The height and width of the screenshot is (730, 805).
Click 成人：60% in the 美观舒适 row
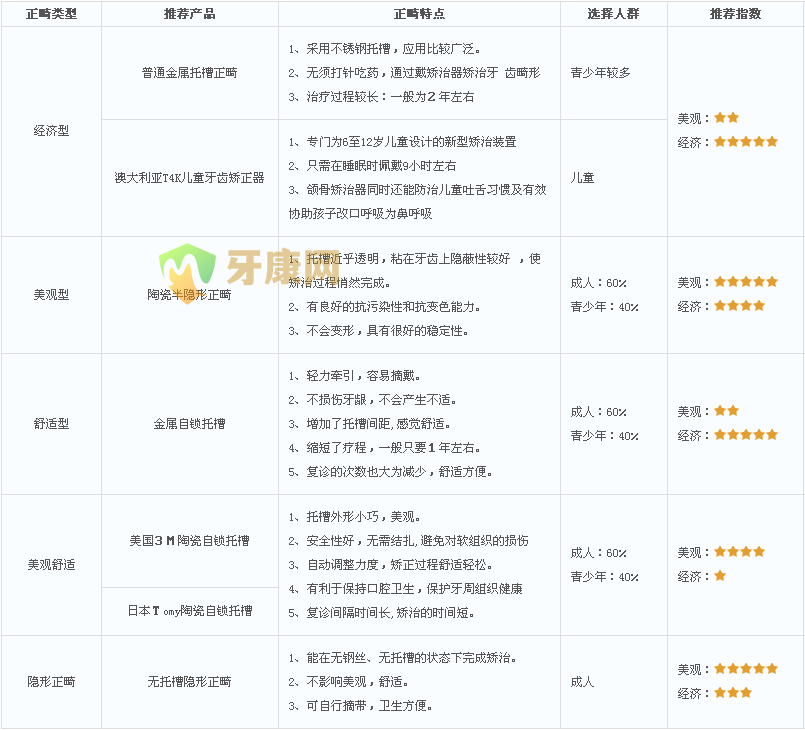(599, 553)
